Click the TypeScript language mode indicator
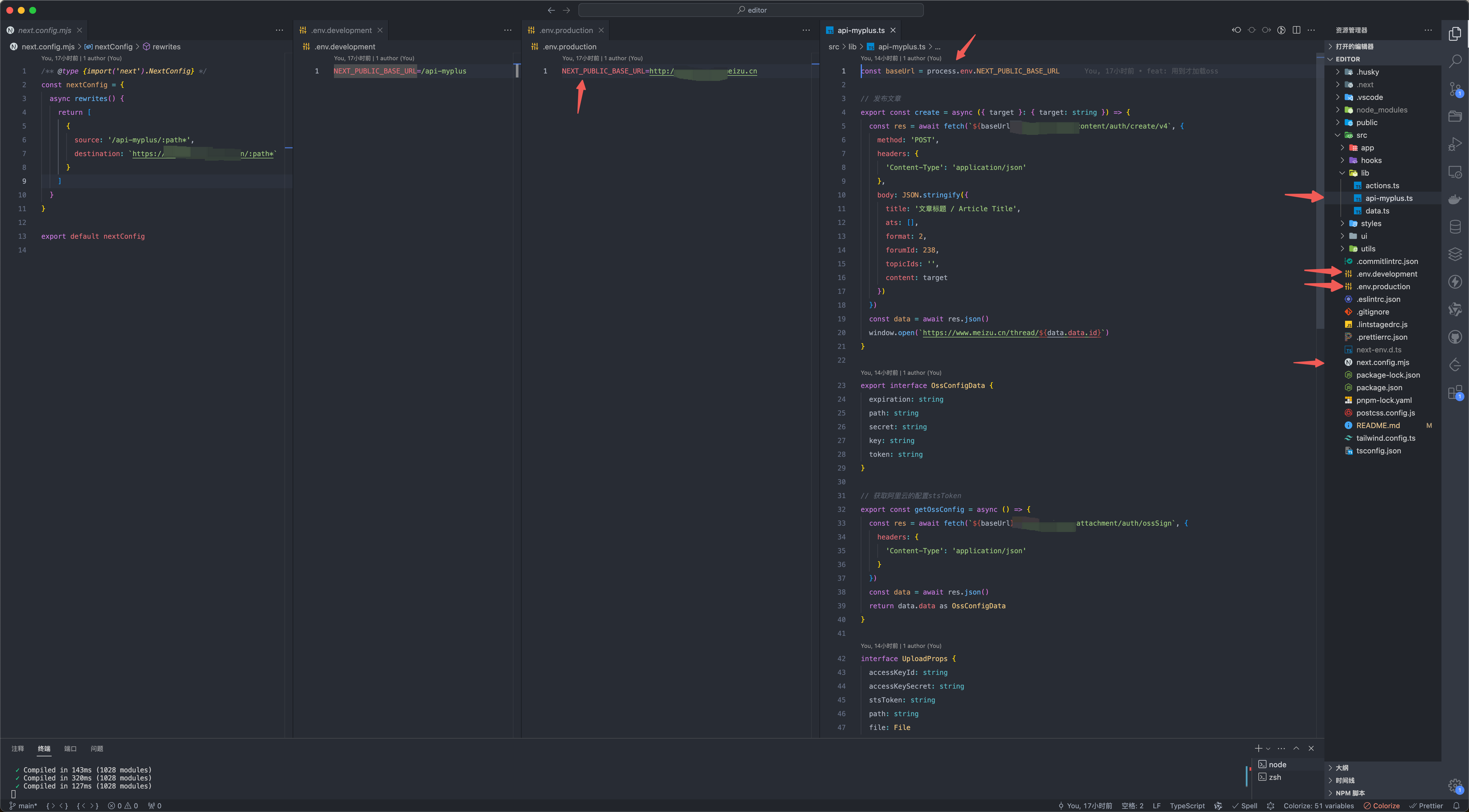The height and width of the screenshot is (812, 1469). [1187, 806]
